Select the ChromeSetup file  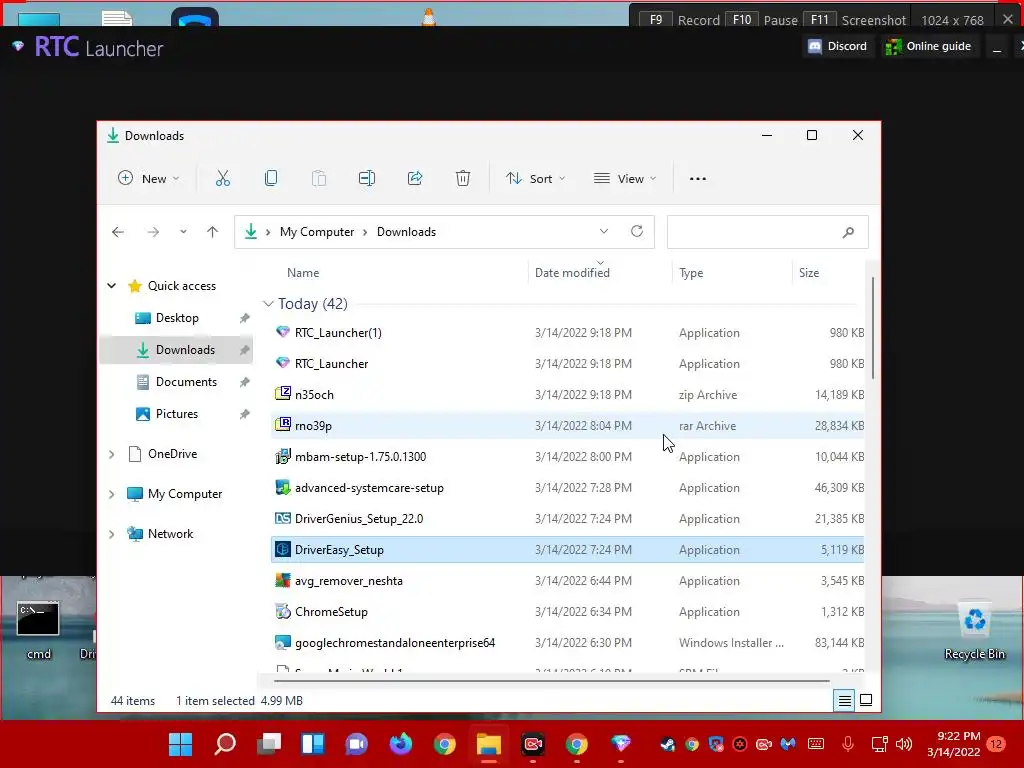point(568,612)
